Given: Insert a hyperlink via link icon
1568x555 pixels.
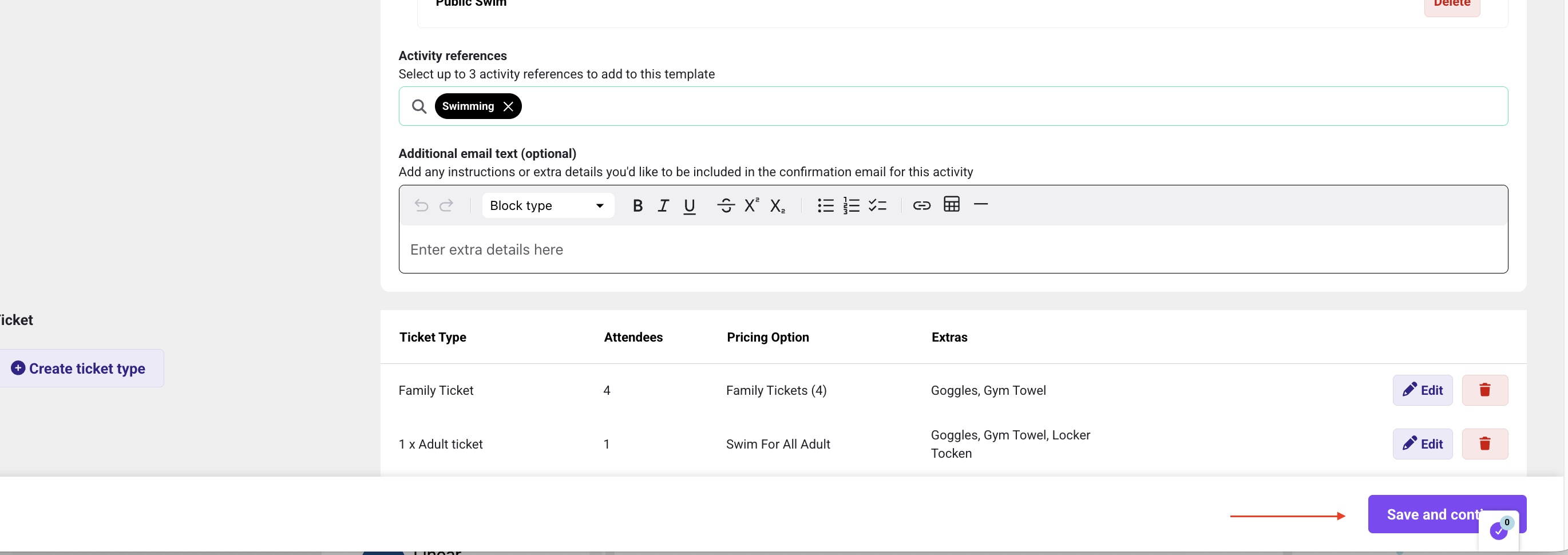Looking at the screenshot, I should [x=921, y=205].
